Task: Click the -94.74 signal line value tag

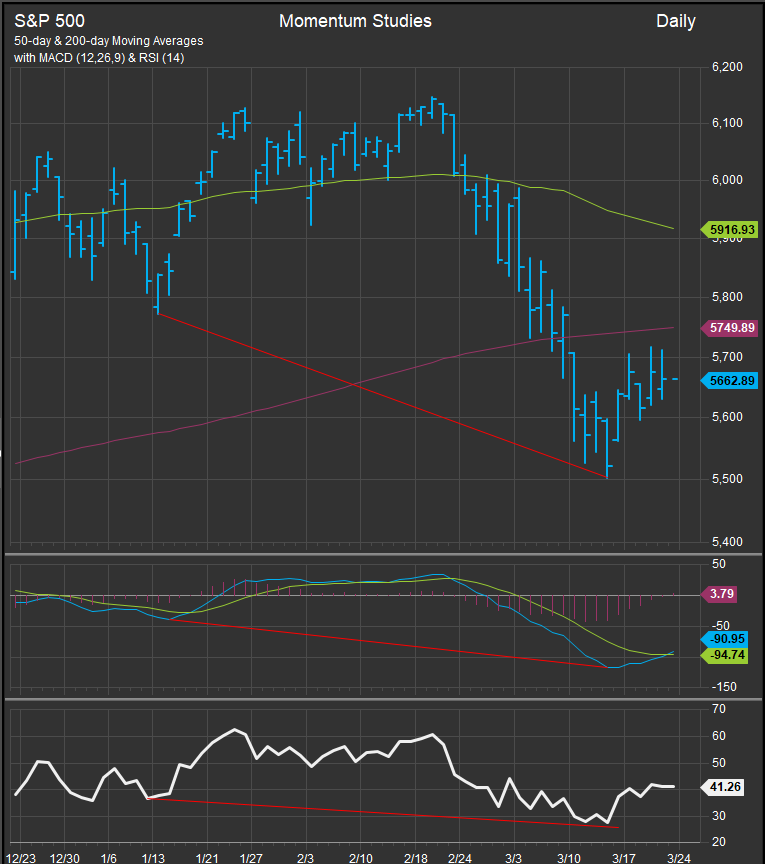Action: (x=724, y=655)
